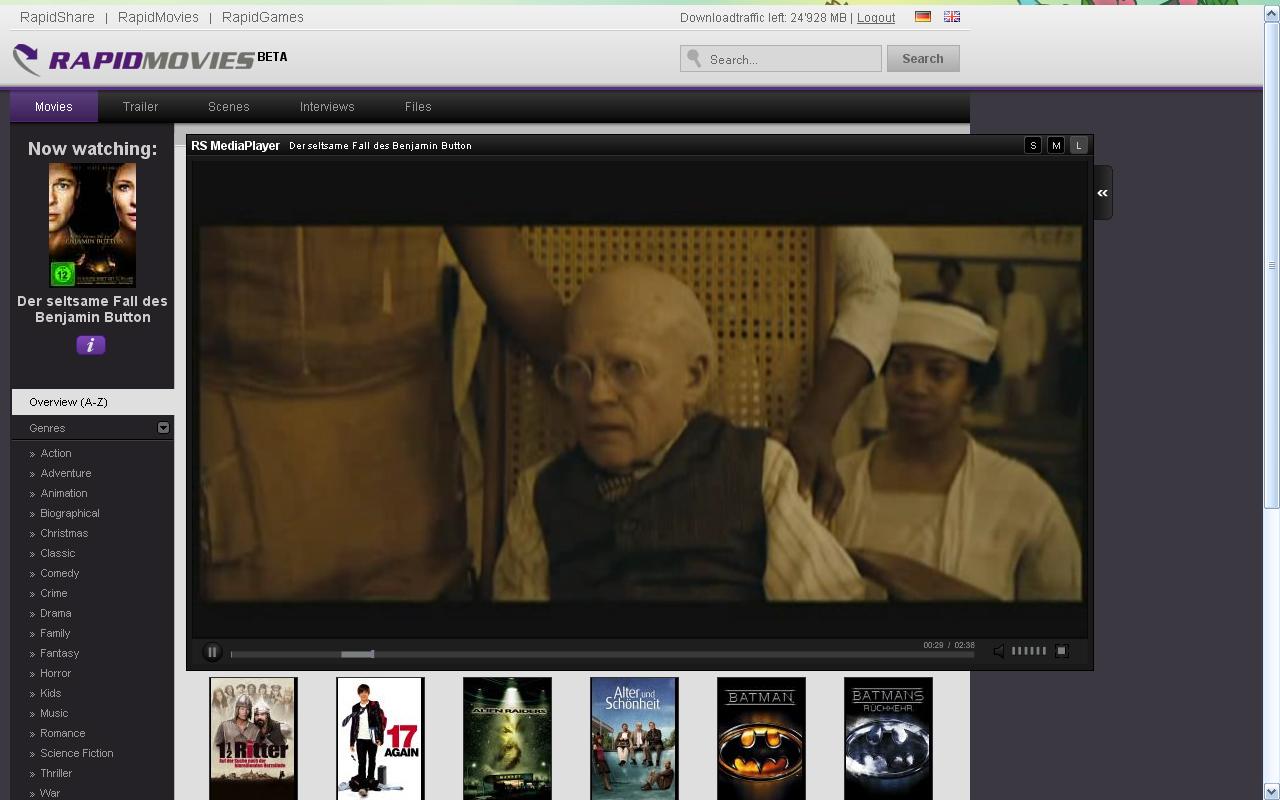Open the RapidGames link
Image resolution: width=1280 pixels, height=800 pixels.
263,17
